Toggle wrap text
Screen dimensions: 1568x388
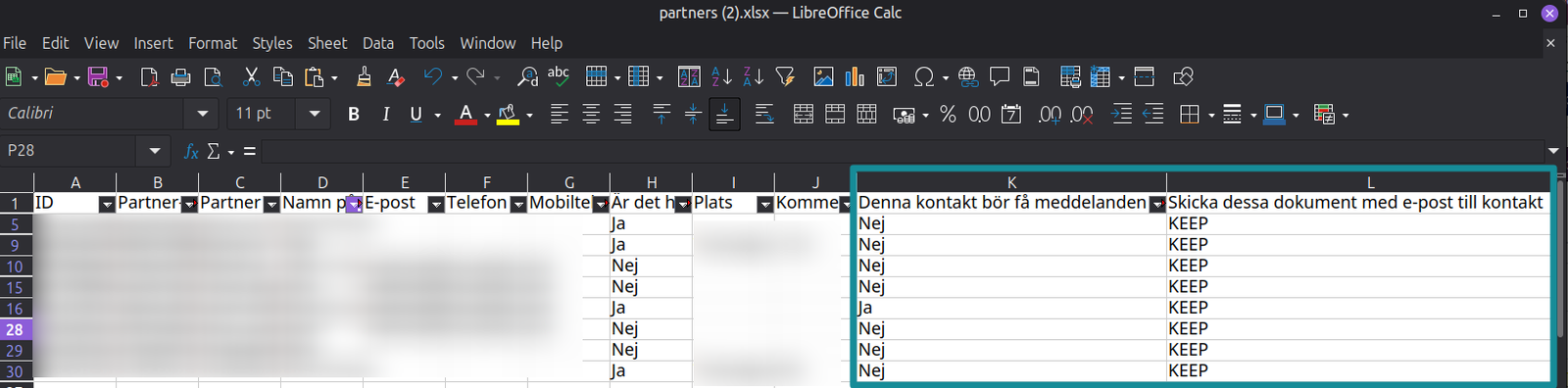pos(764,115)
